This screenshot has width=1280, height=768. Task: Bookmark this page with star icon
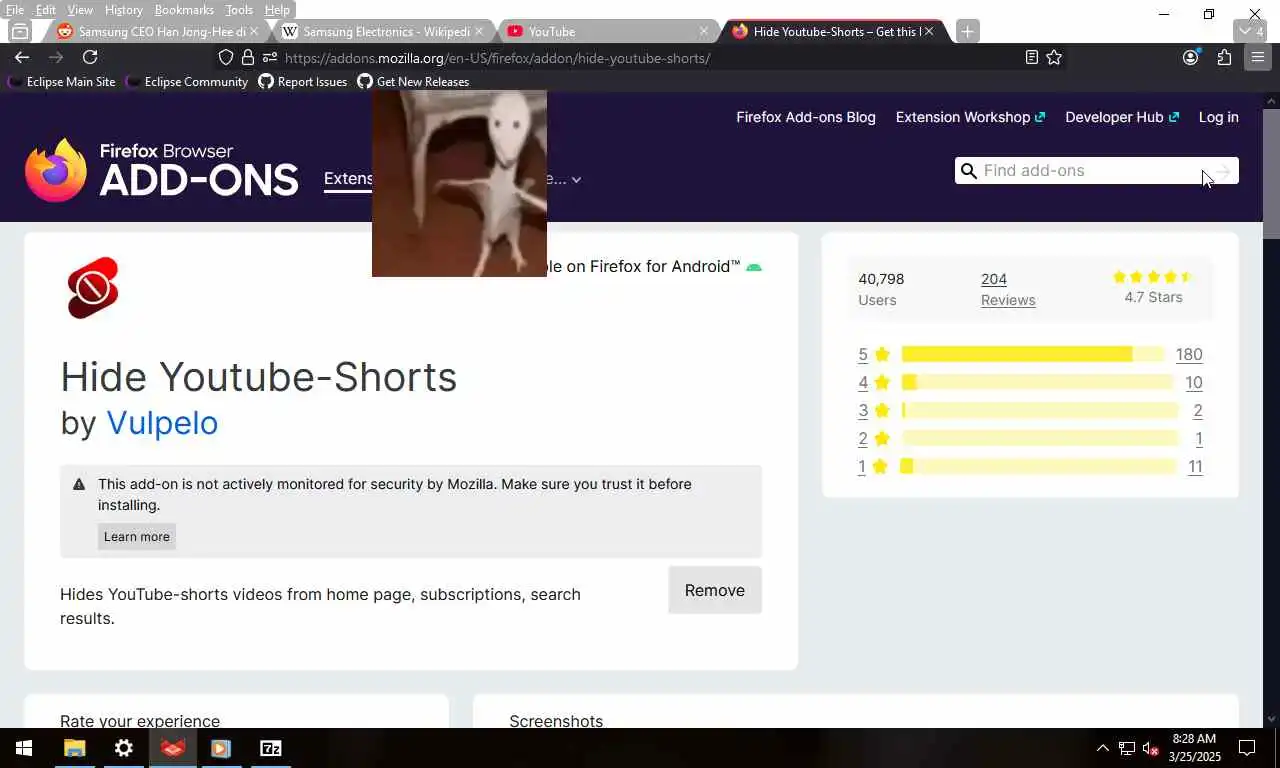(1054, 58)
